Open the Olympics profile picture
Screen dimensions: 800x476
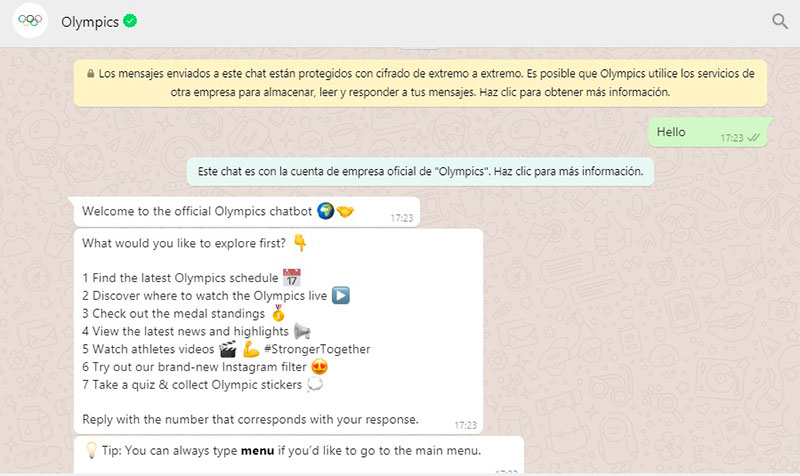pyautogui.click(x=30, y=20)
